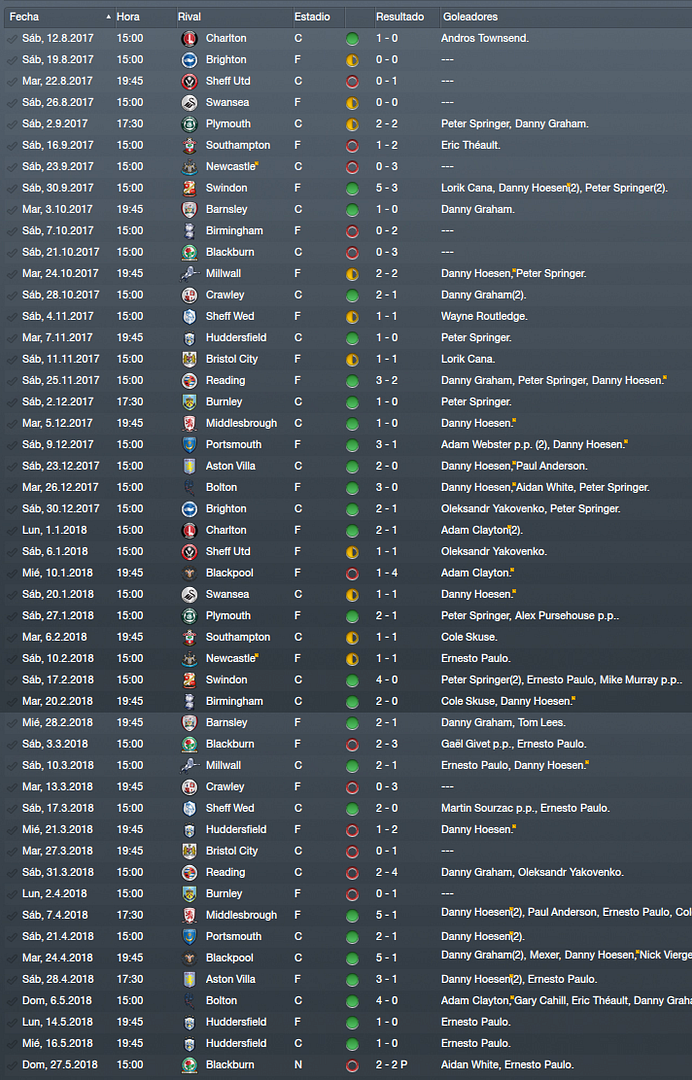Open the 5 - 3 result against Swindon

tap(386, 188)
